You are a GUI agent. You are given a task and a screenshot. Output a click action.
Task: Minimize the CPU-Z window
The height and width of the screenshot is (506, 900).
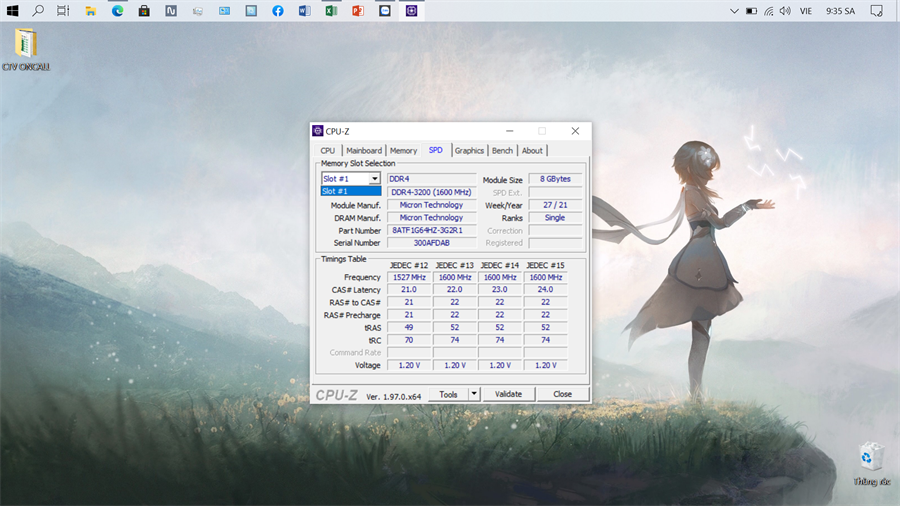click(510, 131)
